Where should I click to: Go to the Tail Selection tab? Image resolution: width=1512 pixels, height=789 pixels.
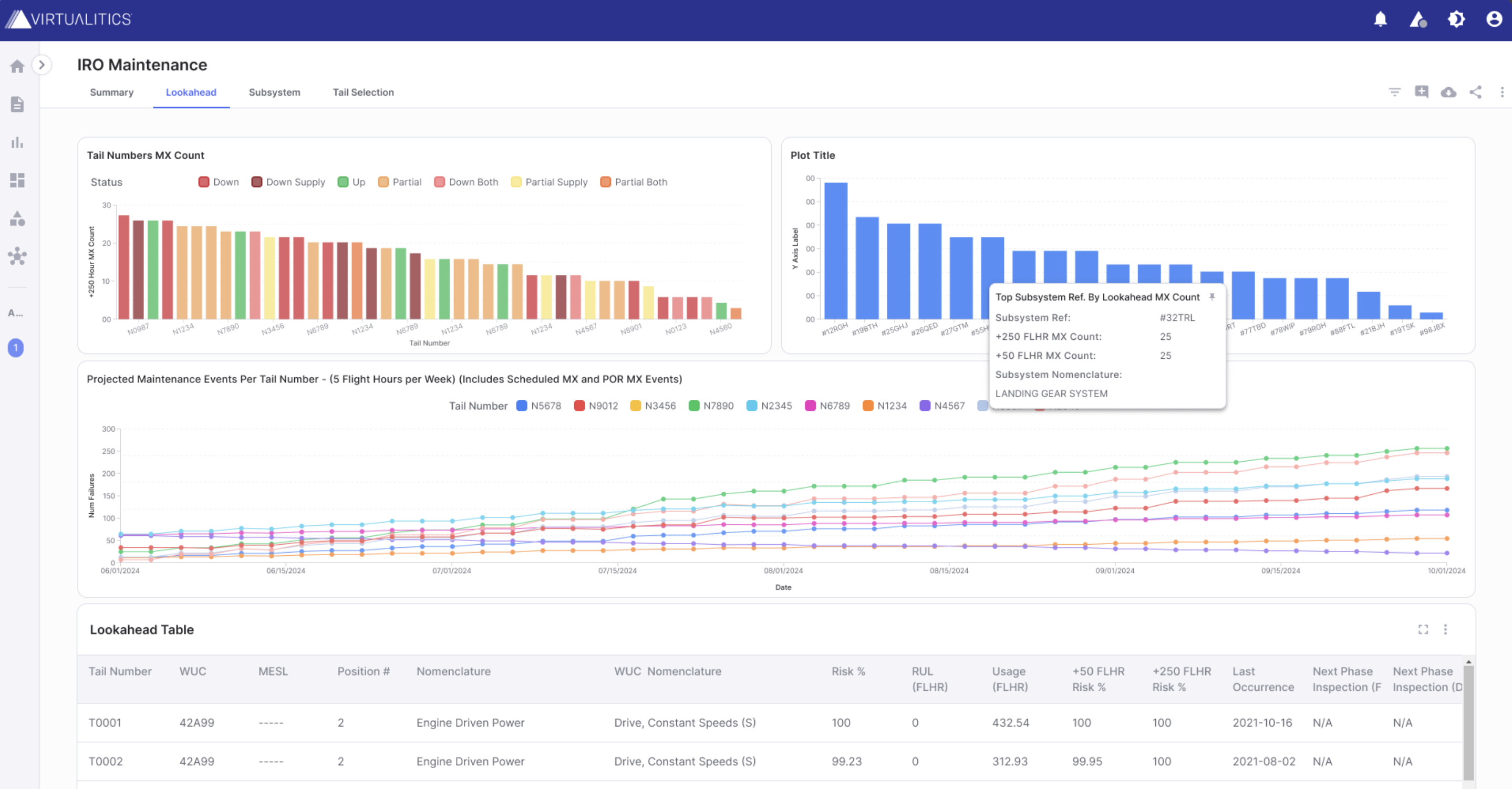[363, 92]
